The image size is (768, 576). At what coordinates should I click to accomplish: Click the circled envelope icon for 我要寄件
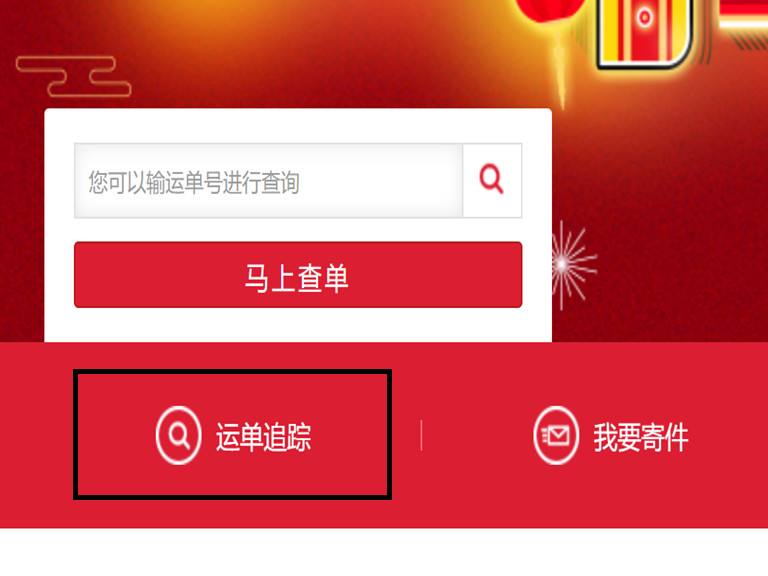pyautogui.click(x=556, y=435)
